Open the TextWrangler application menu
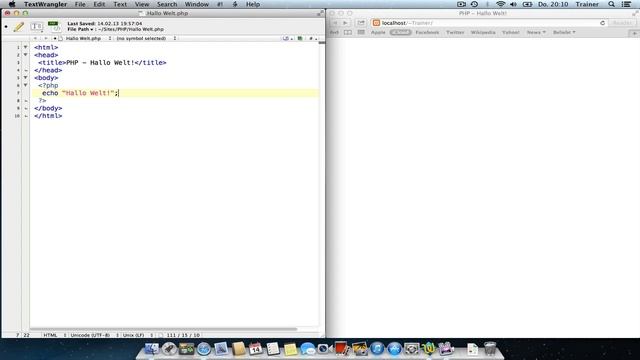The image size is (640, 360). 45,4
